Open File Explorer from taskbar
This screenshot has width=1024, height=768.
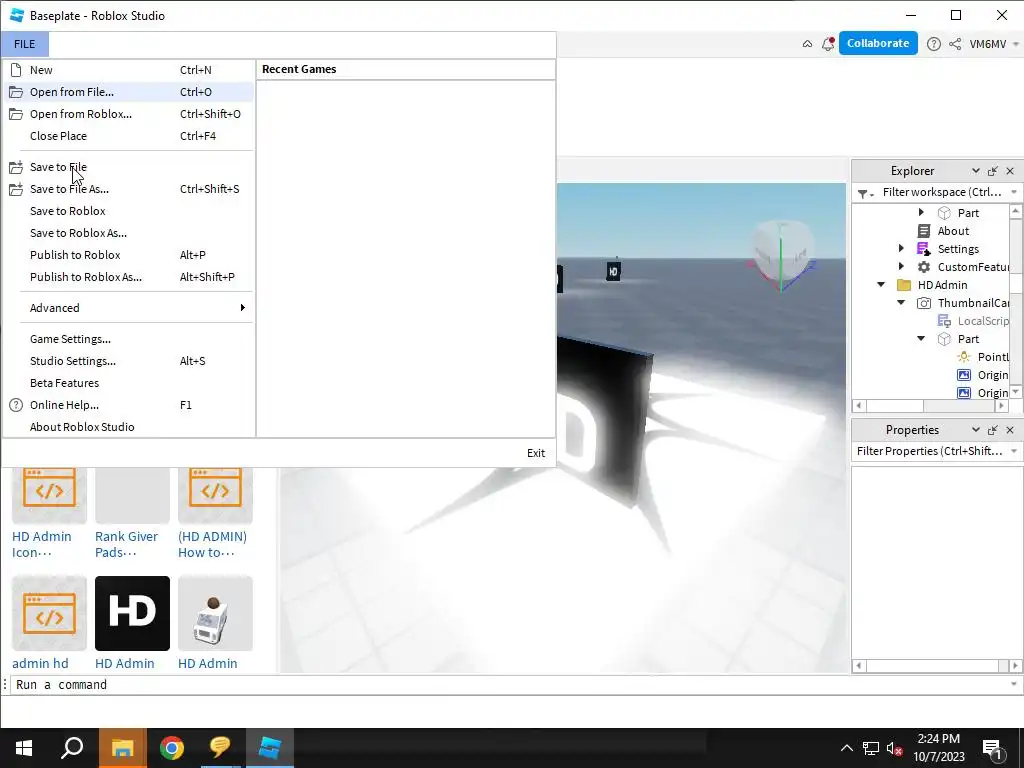pos(122,748)
